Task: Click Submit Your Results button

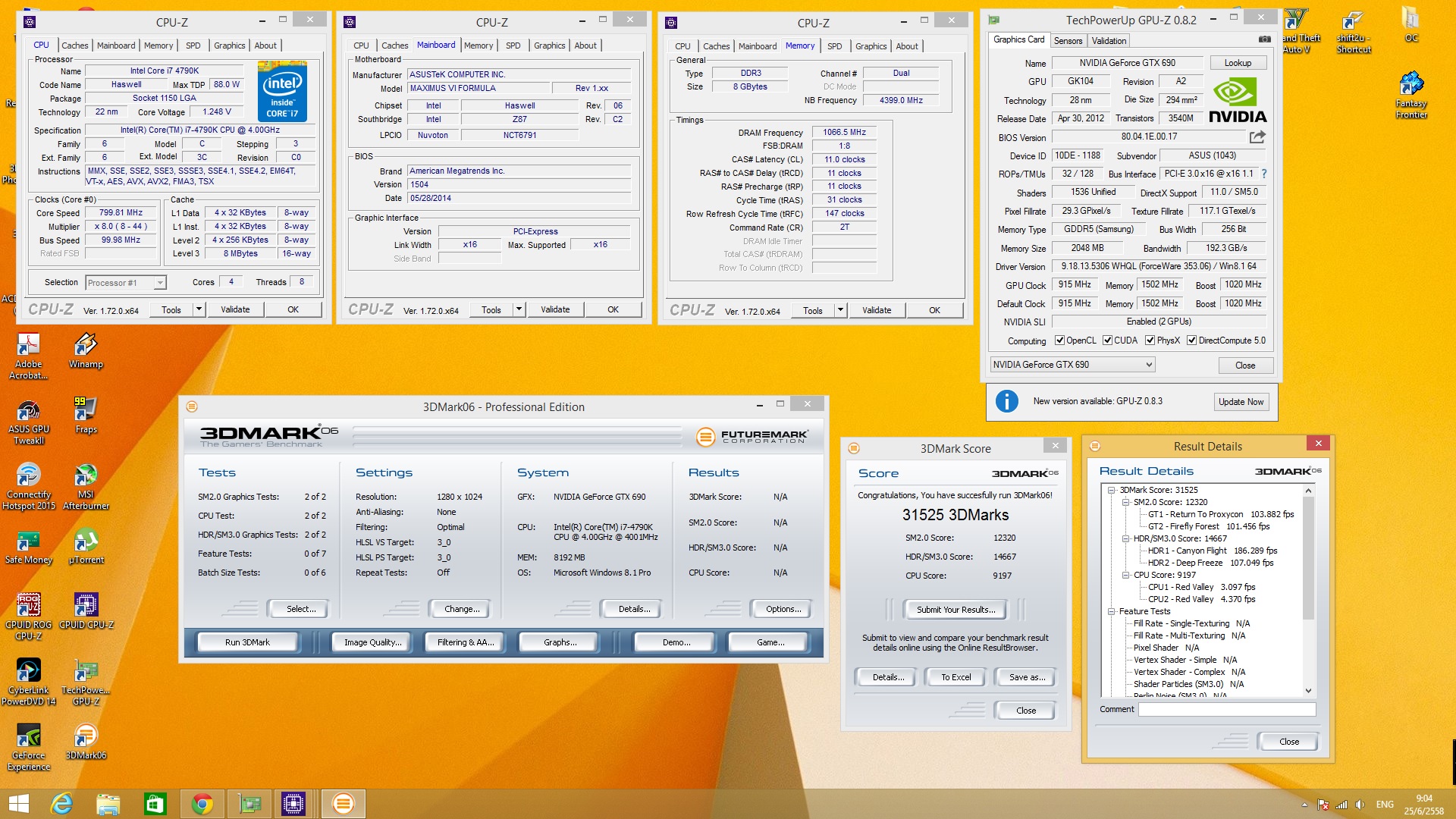Action: click(x=955, y=610)
